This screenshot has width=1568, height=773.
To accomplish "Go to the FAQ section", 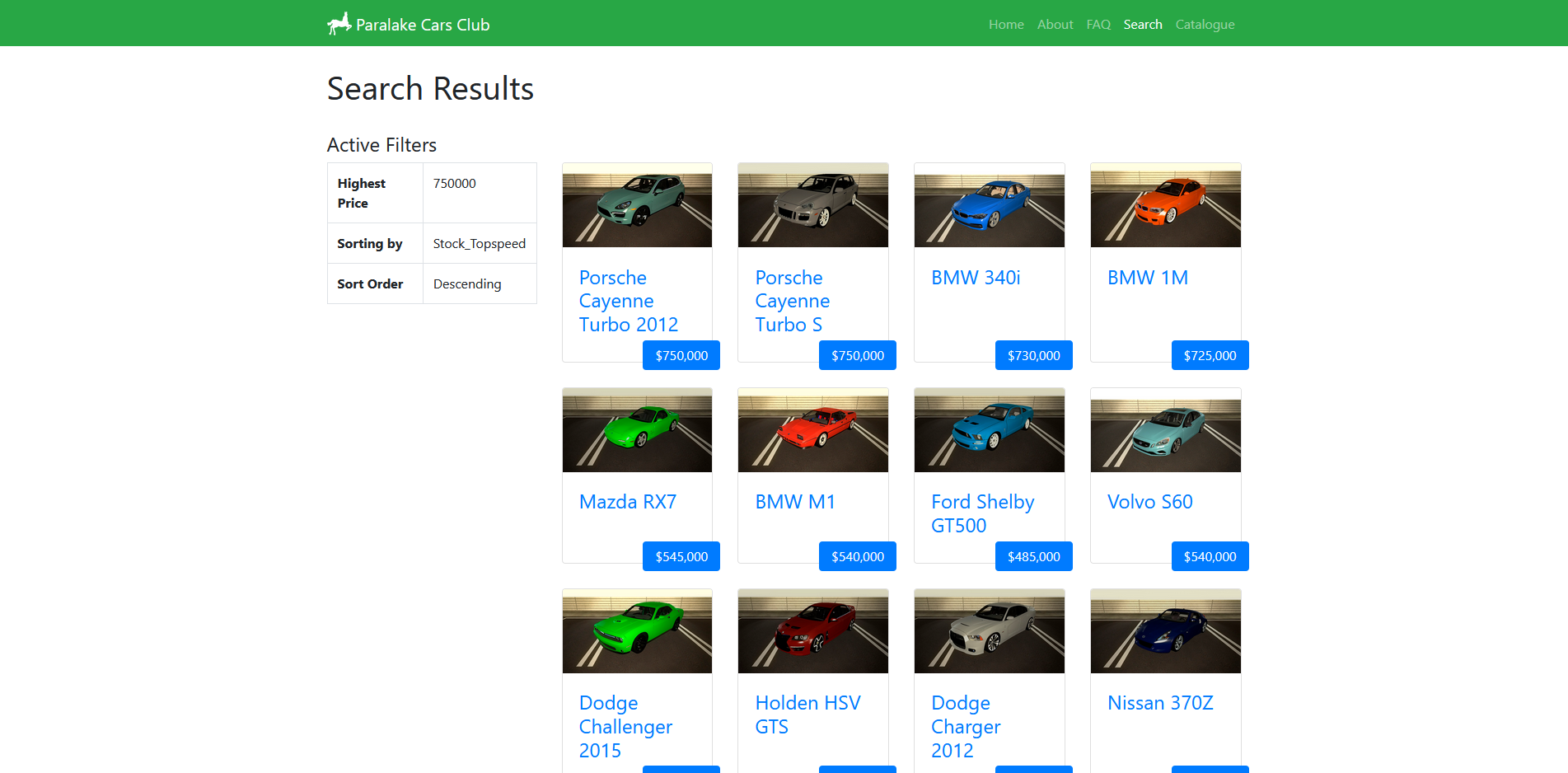I will pos(1098,24).
